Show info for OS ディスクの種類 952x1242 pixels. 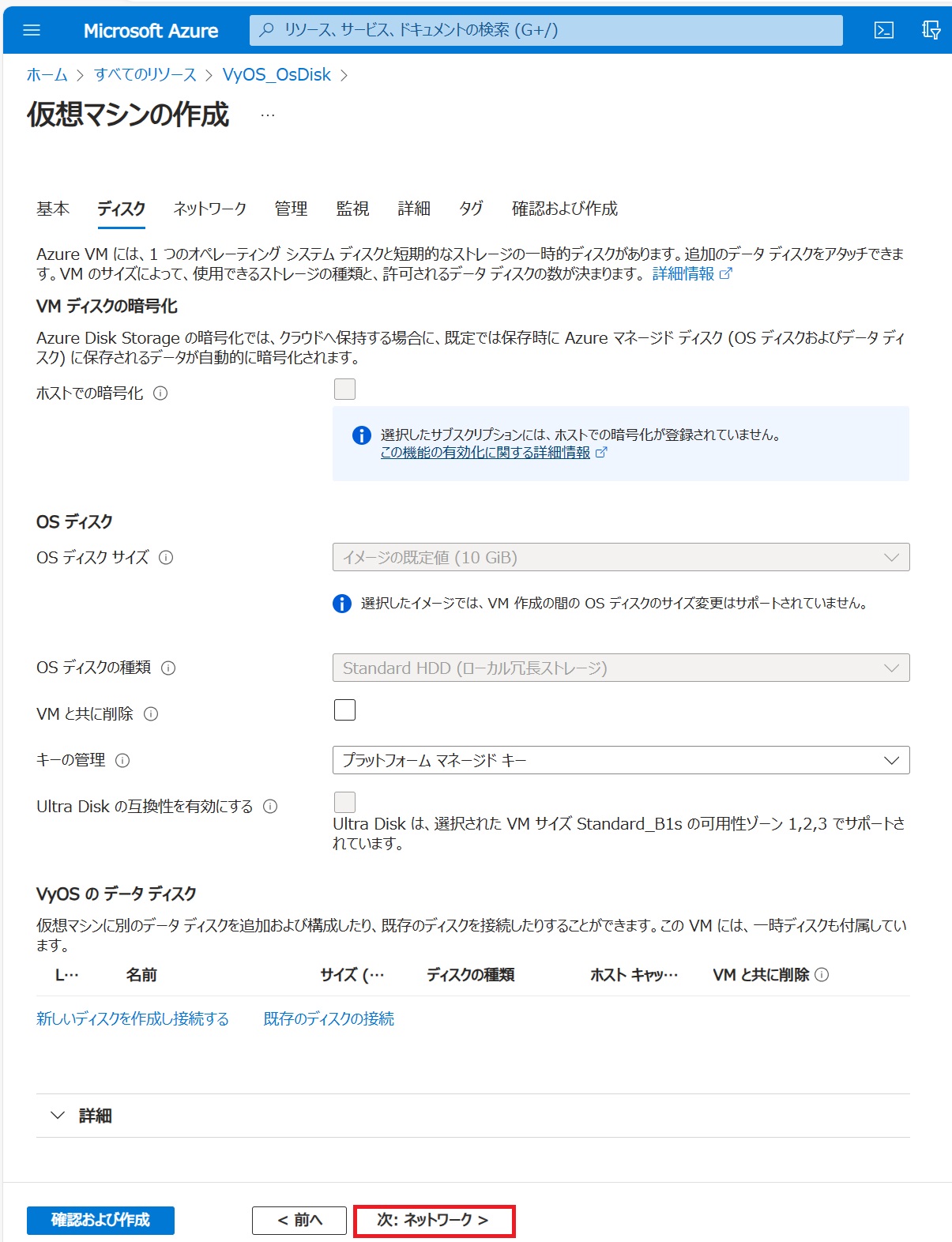pos(168,668)
